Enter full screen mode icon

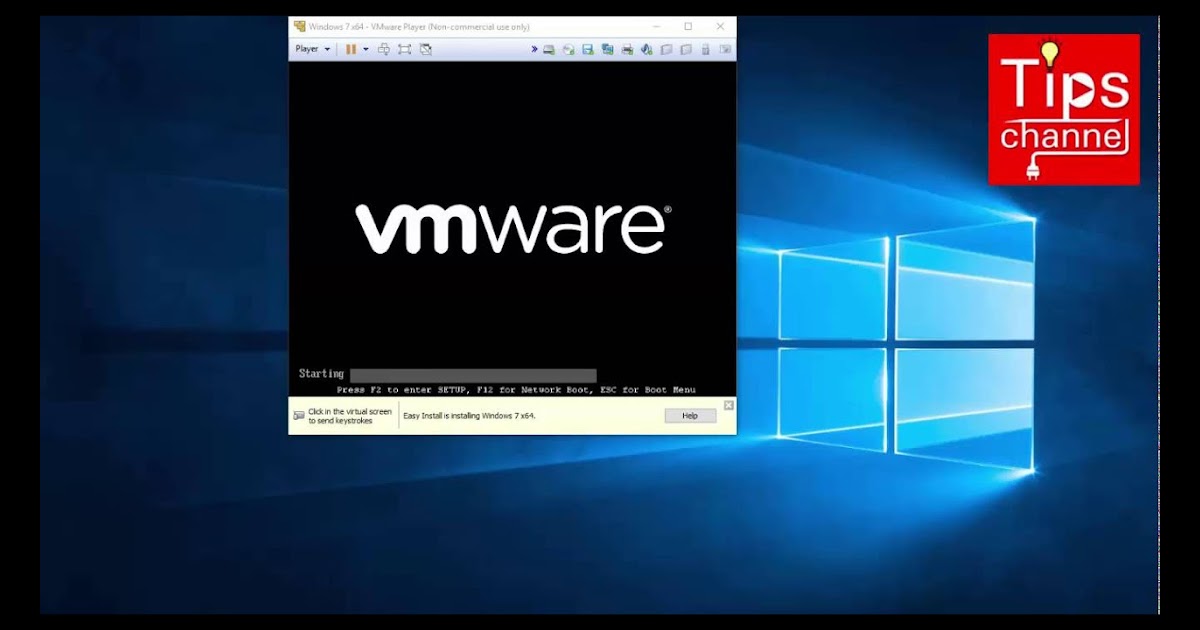coord(404,49)
